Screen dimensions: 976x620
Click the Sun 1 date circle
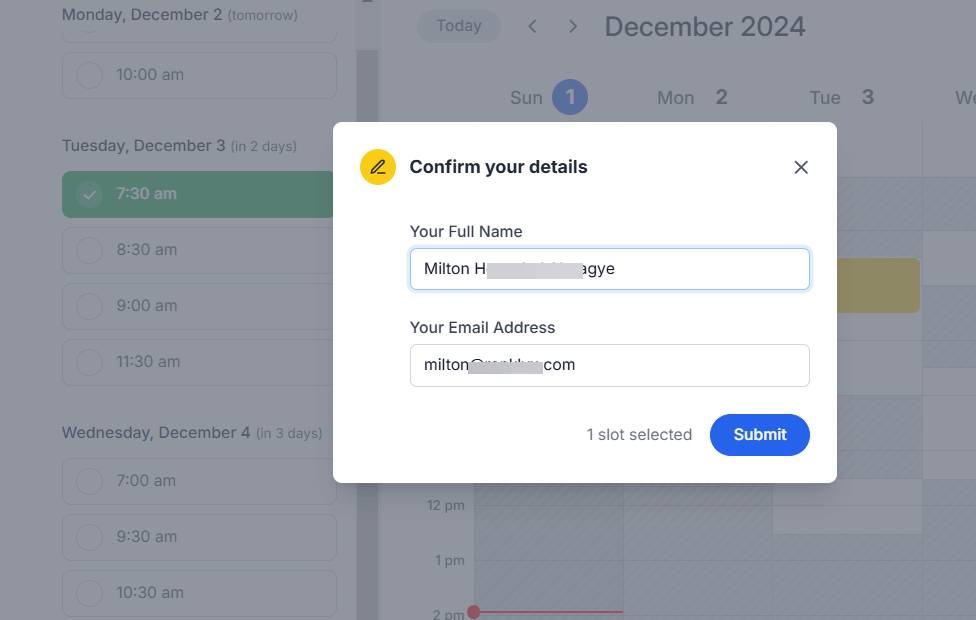(x=570, y=97)
